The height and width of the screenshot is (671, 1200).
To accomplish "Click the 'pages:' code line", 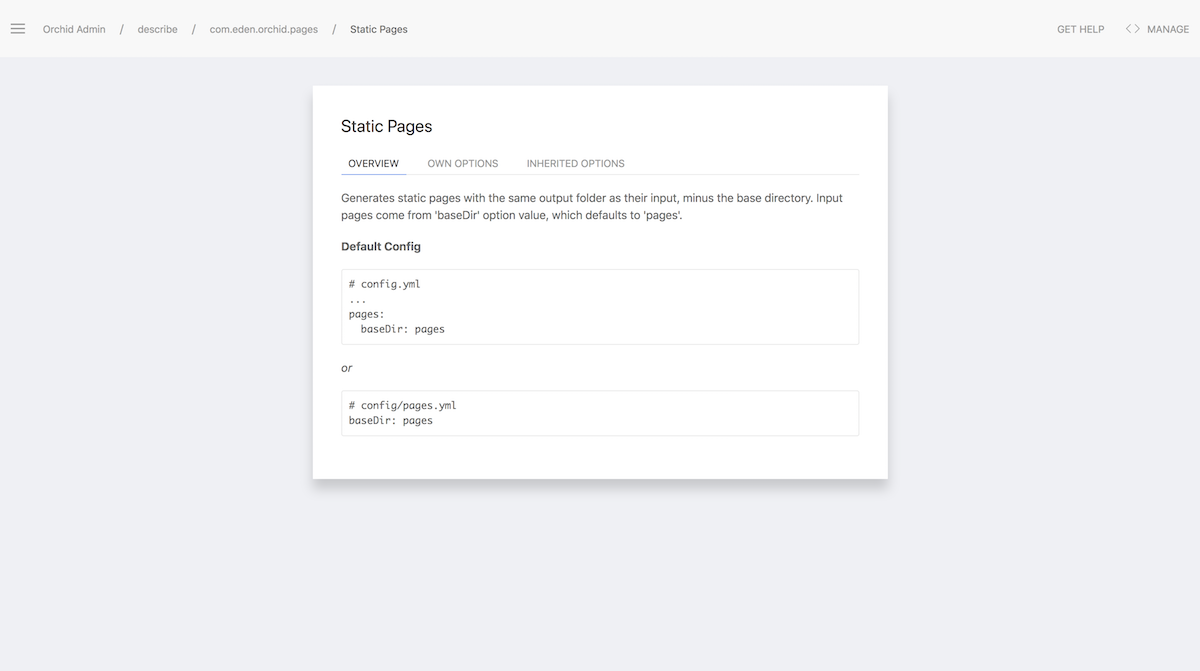I will (367, 314).
